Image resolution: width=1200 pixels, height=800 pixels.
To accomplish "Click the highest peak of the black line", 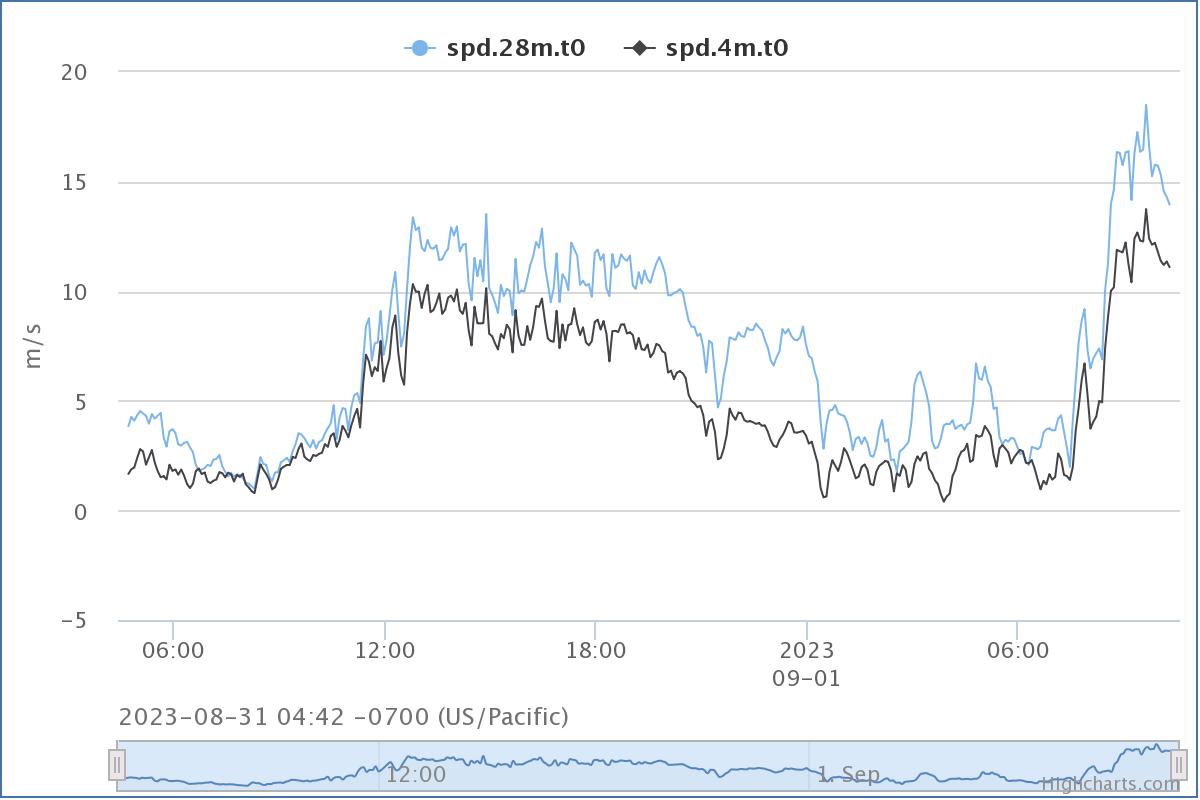I will coord(1146,210).
